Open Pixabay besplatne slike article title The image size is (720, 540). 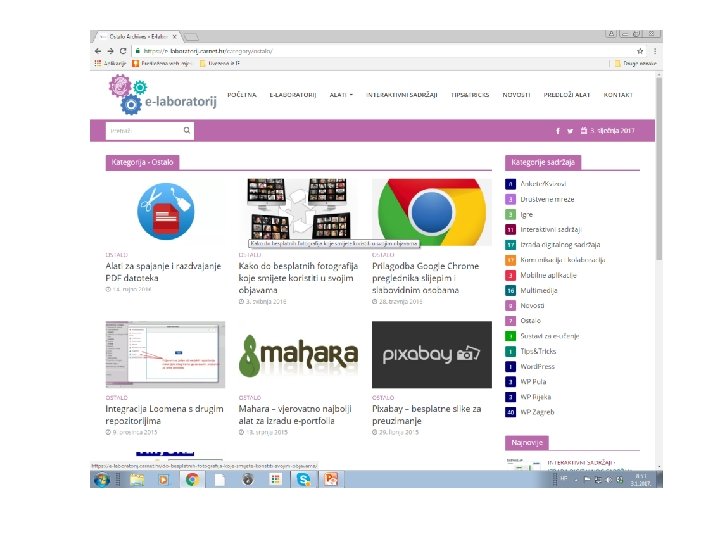427,415
